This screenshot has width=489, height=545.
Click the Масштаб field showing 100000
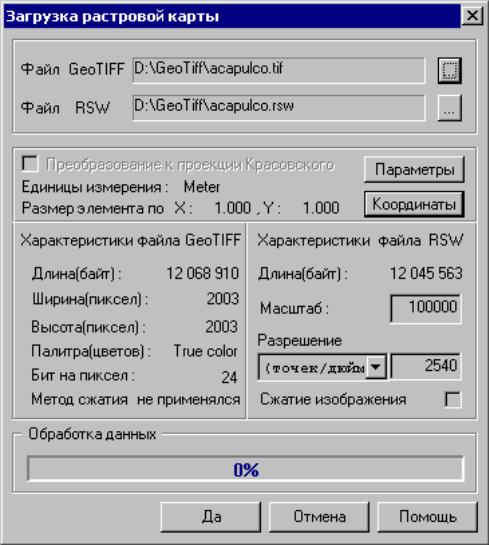[x=426, y=308]
